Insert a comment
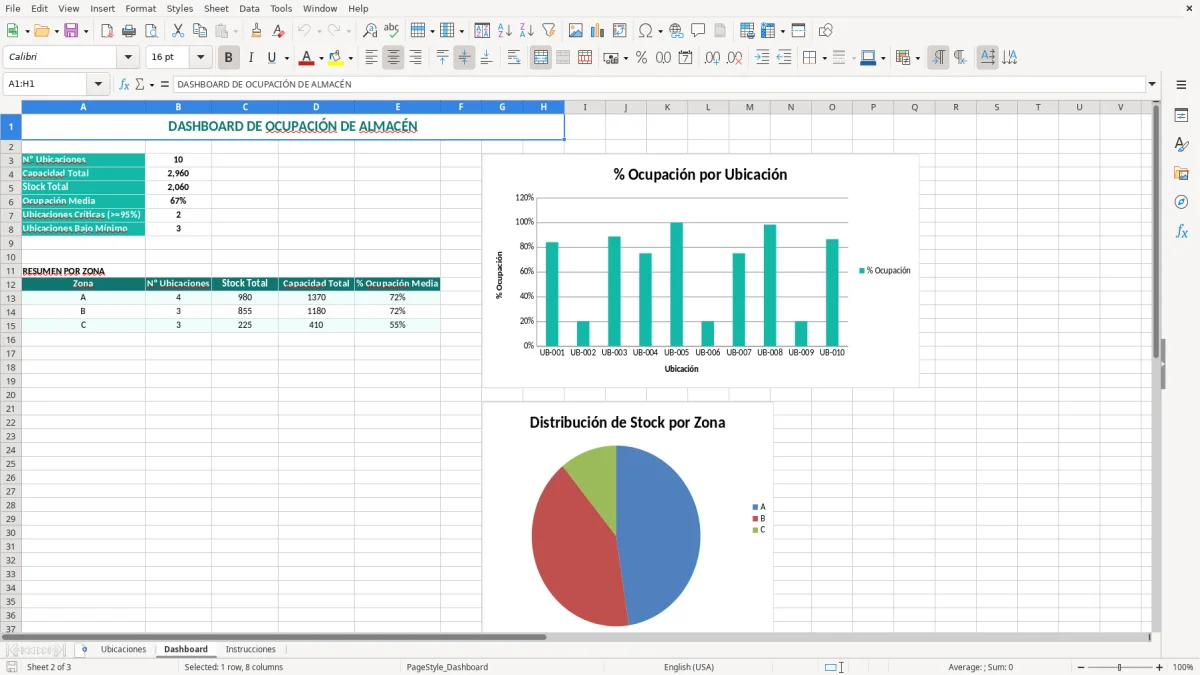The image size is (1200, 675). (698, 31)
